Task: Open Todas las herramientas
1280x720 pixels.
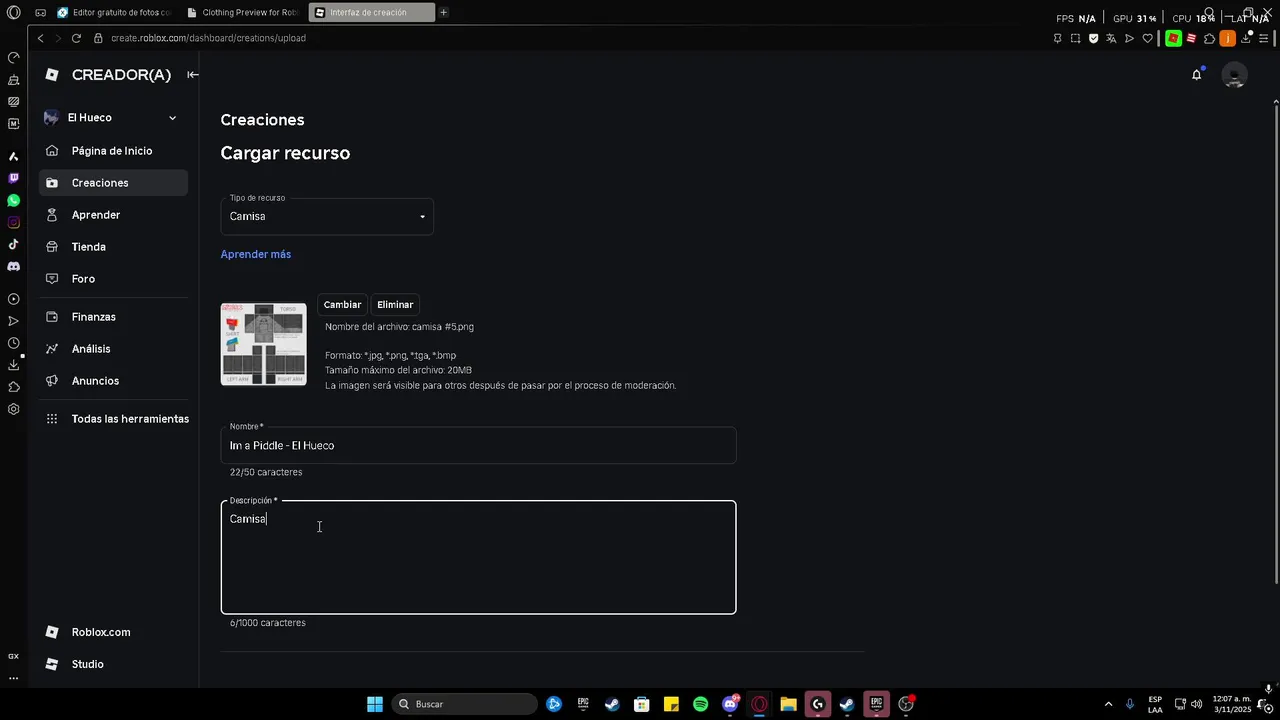Action: click(x=115, y=419)
